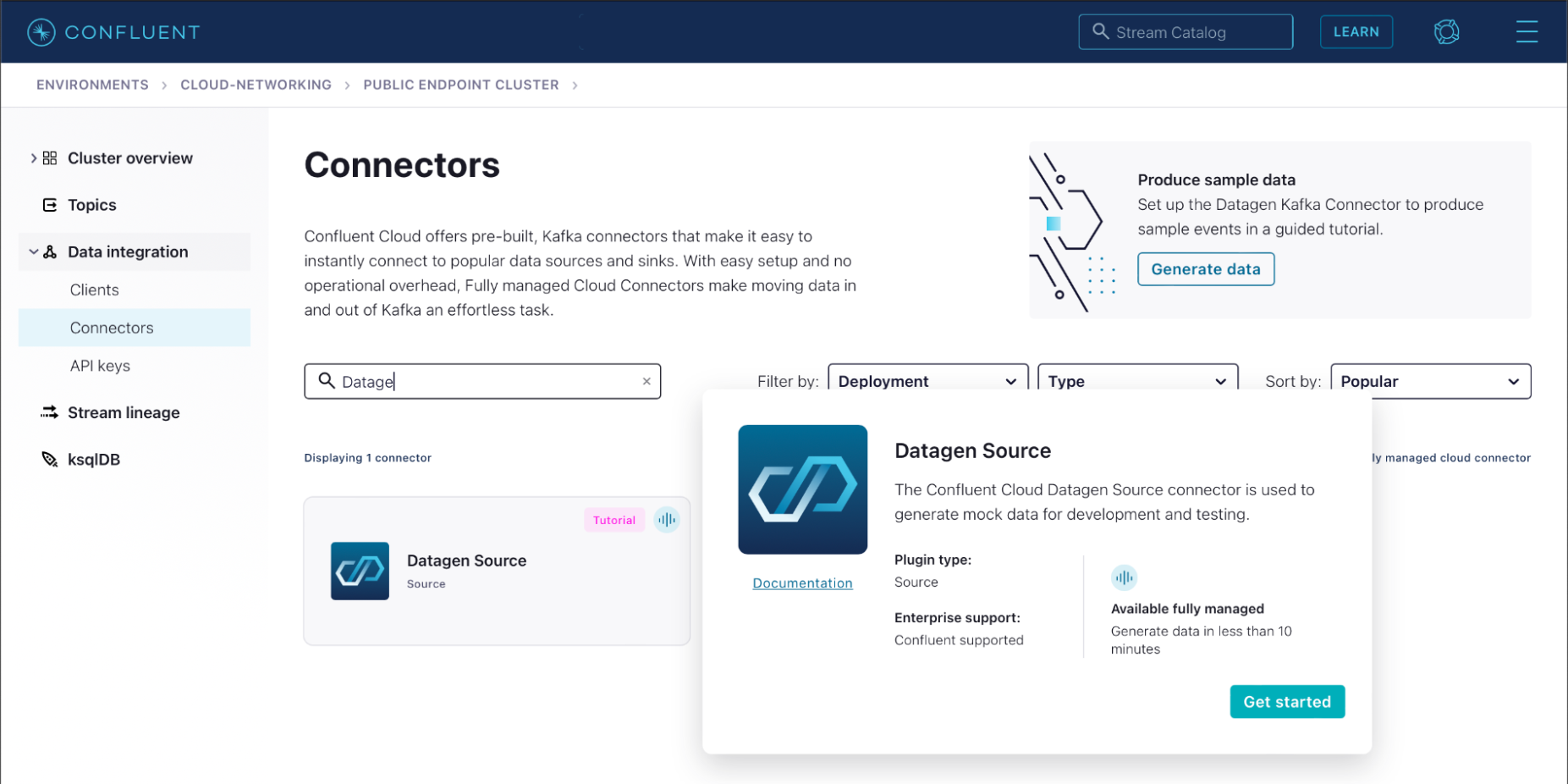Go to ENVIRONMENTS breadcrumb
Screen dimensions: 1568x784
92,85
